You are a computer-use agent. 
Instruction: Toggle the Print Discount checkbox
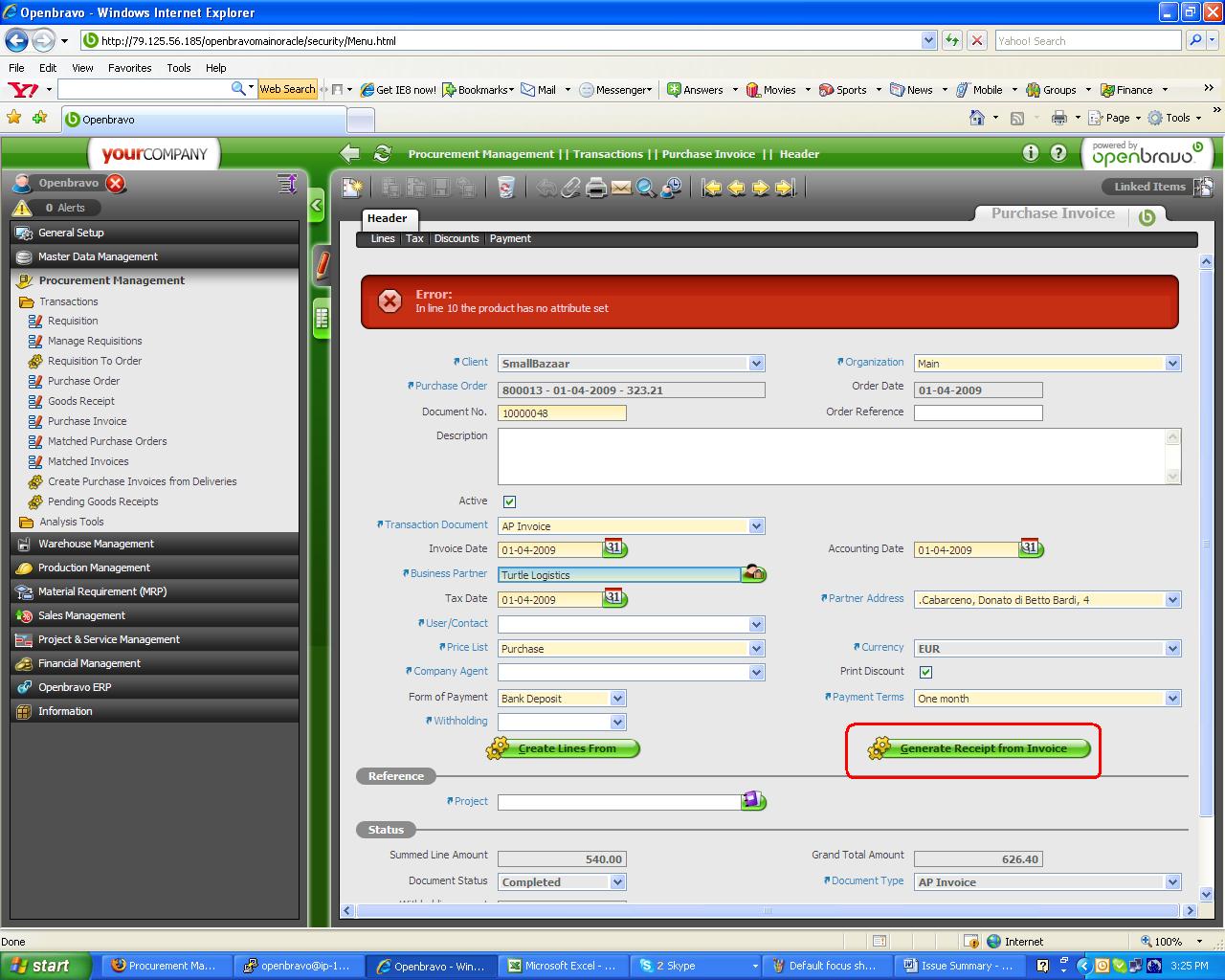tap(925, 672)
